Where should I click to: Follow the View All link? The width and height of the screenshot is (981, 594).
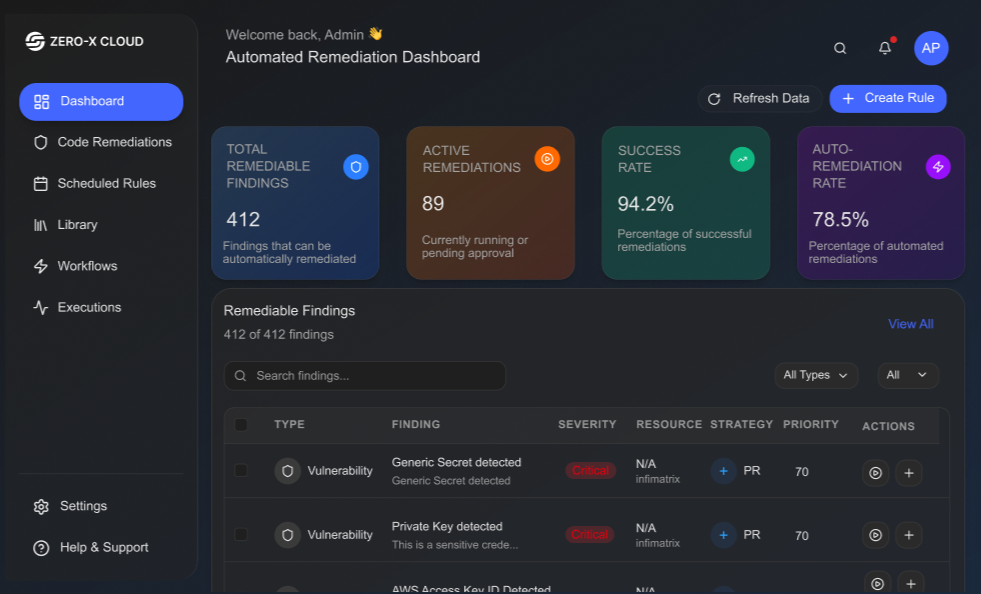pyautogui.click(x=910, y=324)
